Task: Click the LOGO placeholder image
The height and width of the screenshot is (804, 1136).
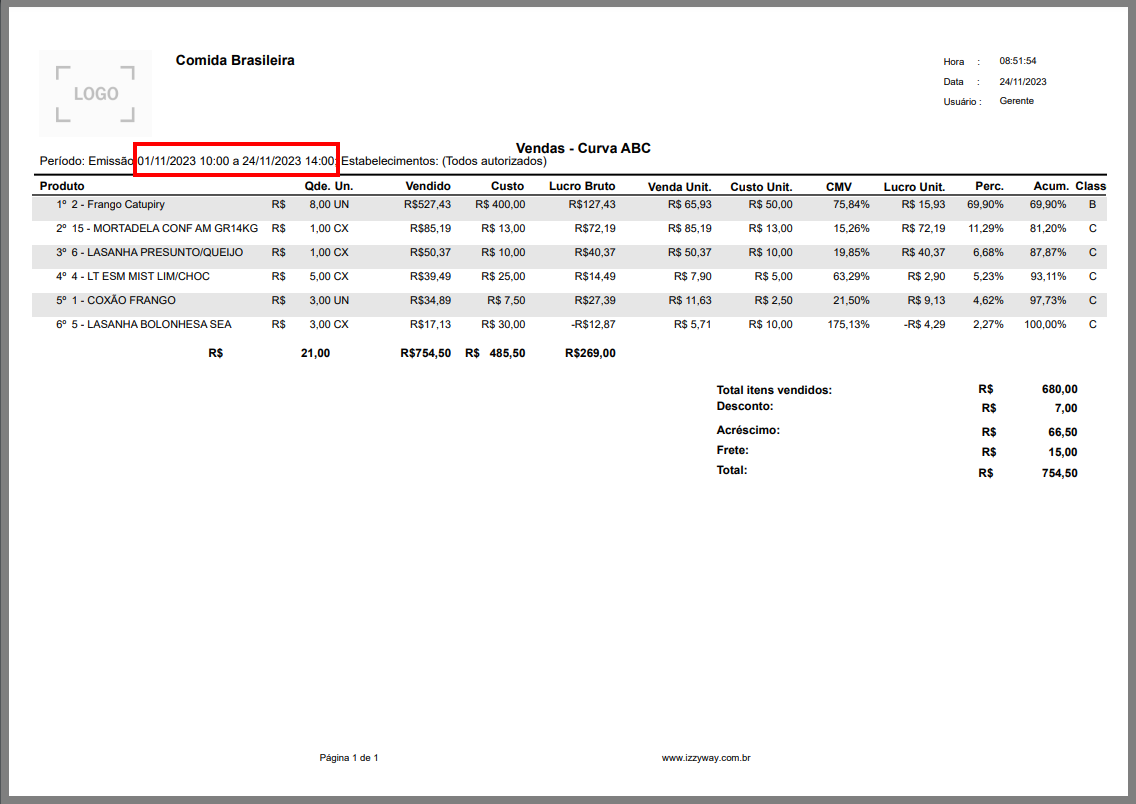Action: pyautogui.click(x=96, y=93)
